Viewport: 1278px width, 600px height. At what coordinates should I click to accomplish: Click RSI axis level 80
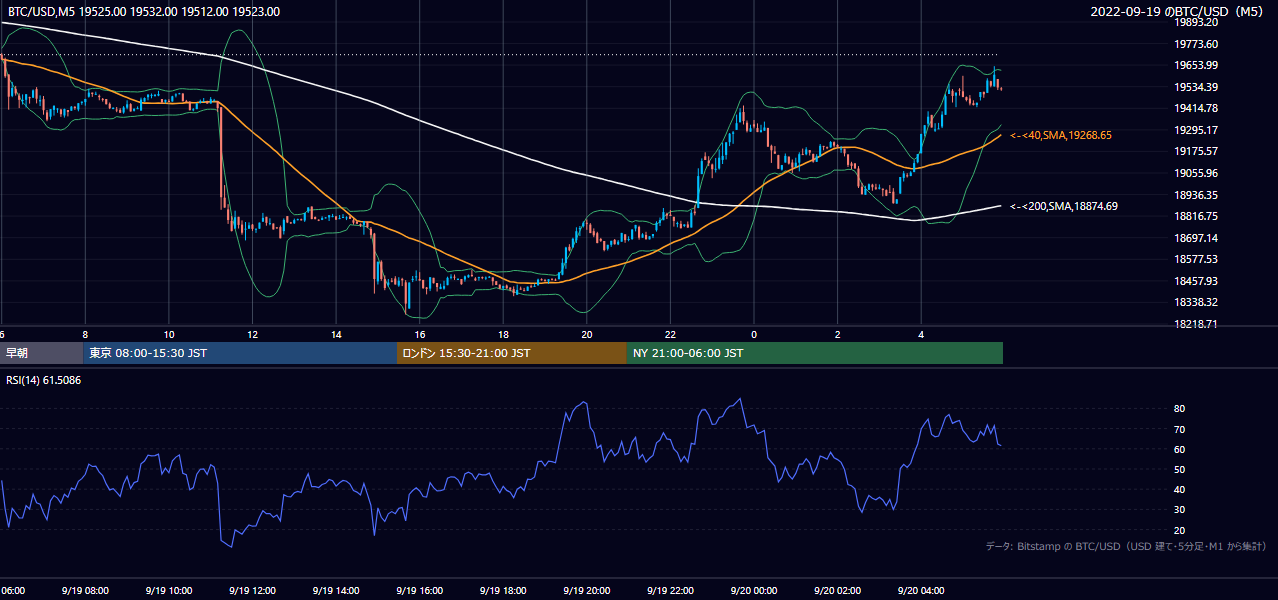[x=1180, y=409]
